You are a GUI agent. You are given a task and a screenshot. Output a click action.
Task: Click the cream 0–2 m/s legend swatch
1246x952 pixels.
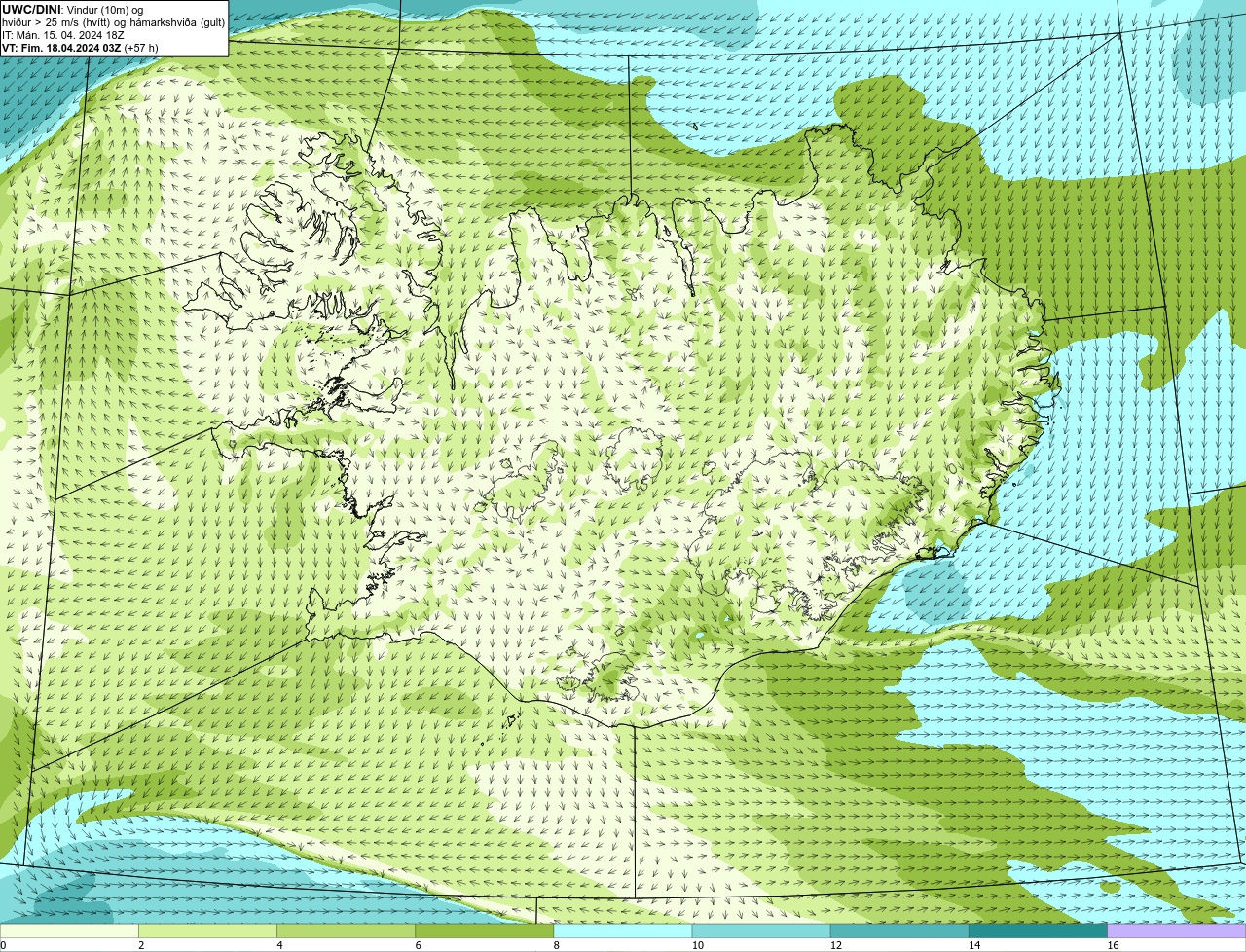pyautogui.click(x=69, y=931)
